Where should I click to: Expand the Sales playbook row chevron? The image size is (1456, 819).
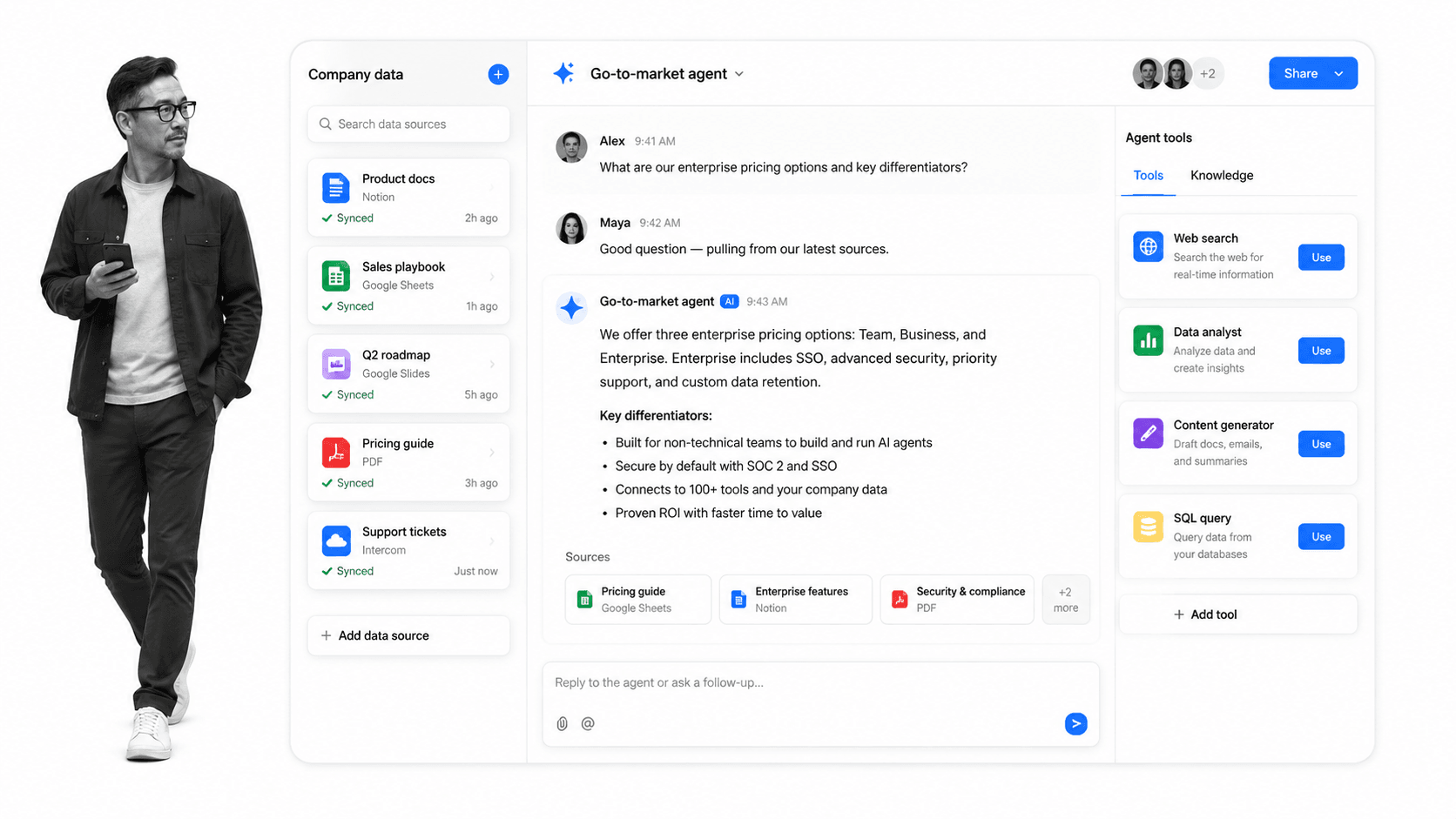(492, 276)
